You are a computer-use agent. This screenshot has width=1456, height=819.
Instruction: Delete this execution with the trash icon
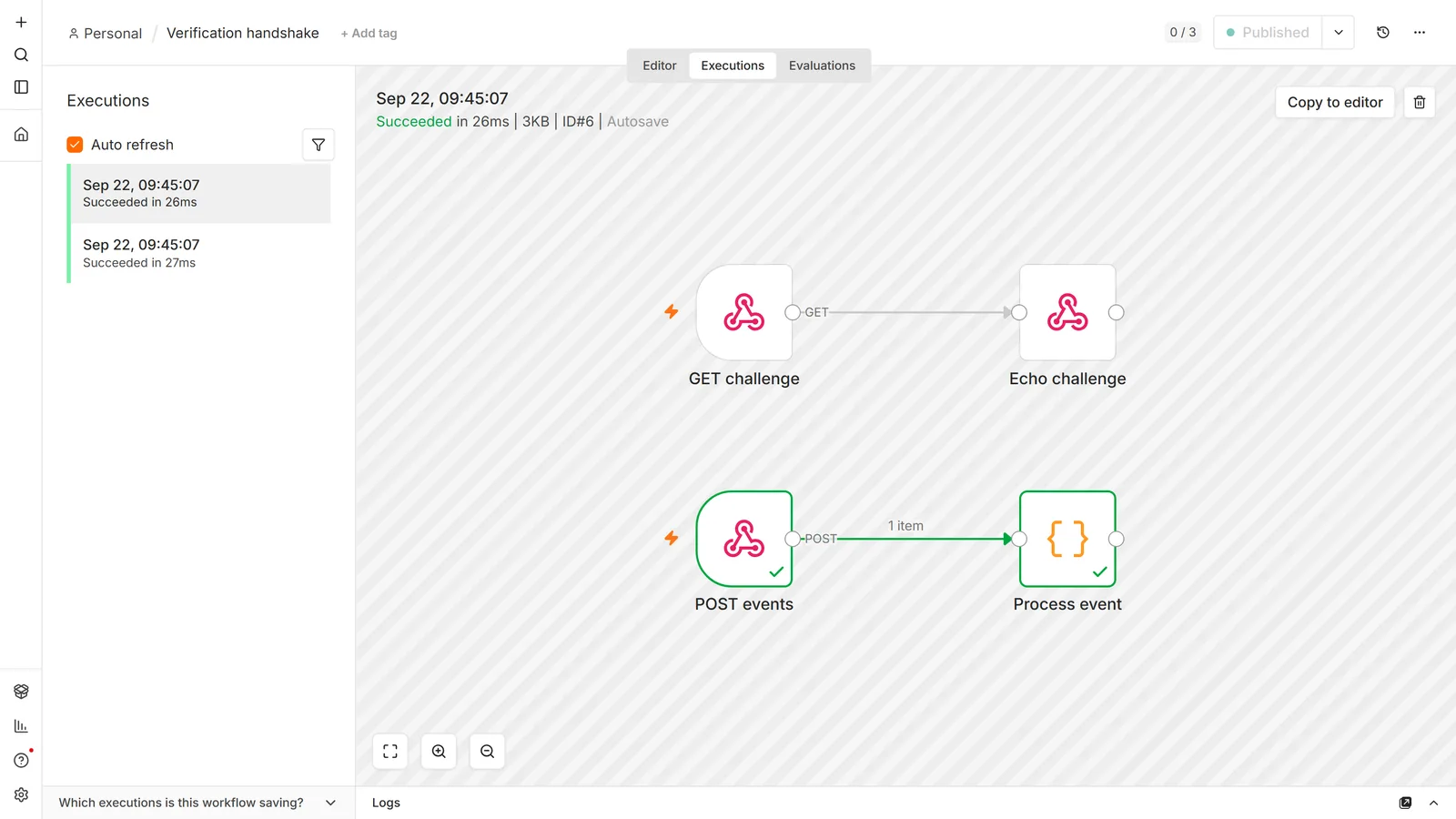point(1420,102)
